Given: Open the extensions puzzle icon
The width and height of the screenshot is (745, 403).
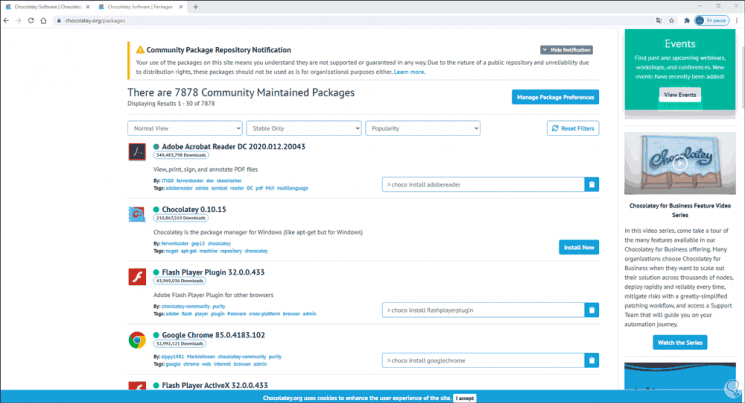Looking at the screenshot, I should [x=687, y=20].
